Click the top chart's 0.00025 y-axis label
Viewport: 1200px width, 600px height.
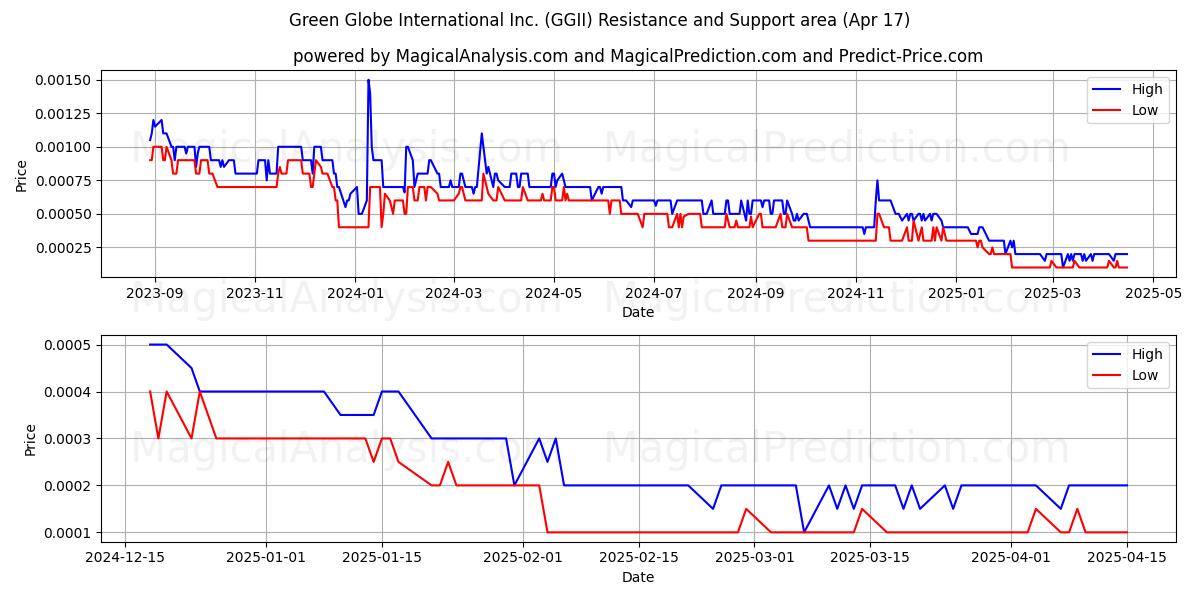click(65, 248)
